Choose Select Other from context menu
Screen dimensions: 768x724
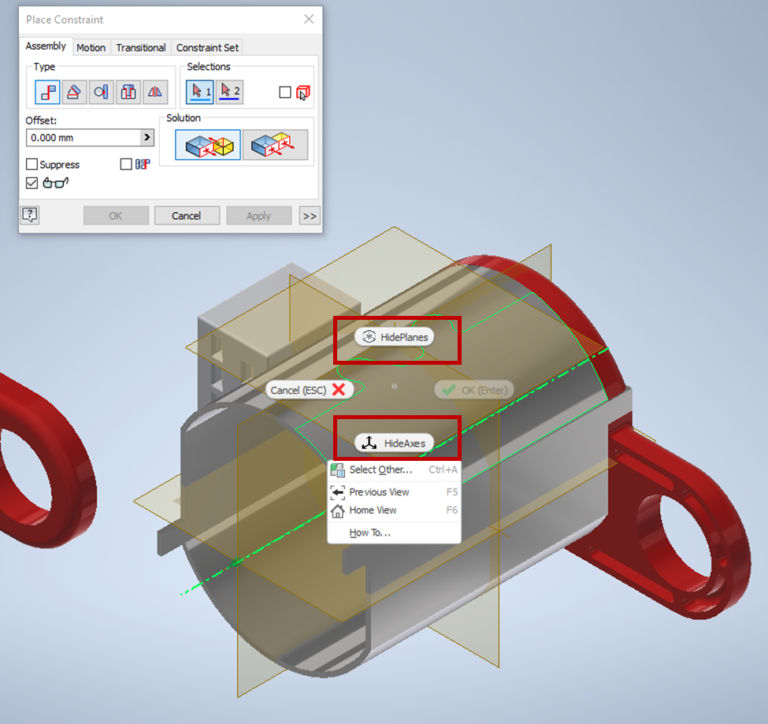[394, 470]
